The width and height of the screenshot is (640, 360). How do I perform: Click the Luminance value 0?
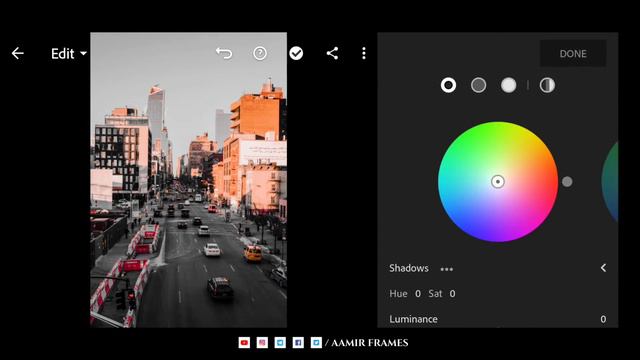pyautogui.click(x=603, y=319)
